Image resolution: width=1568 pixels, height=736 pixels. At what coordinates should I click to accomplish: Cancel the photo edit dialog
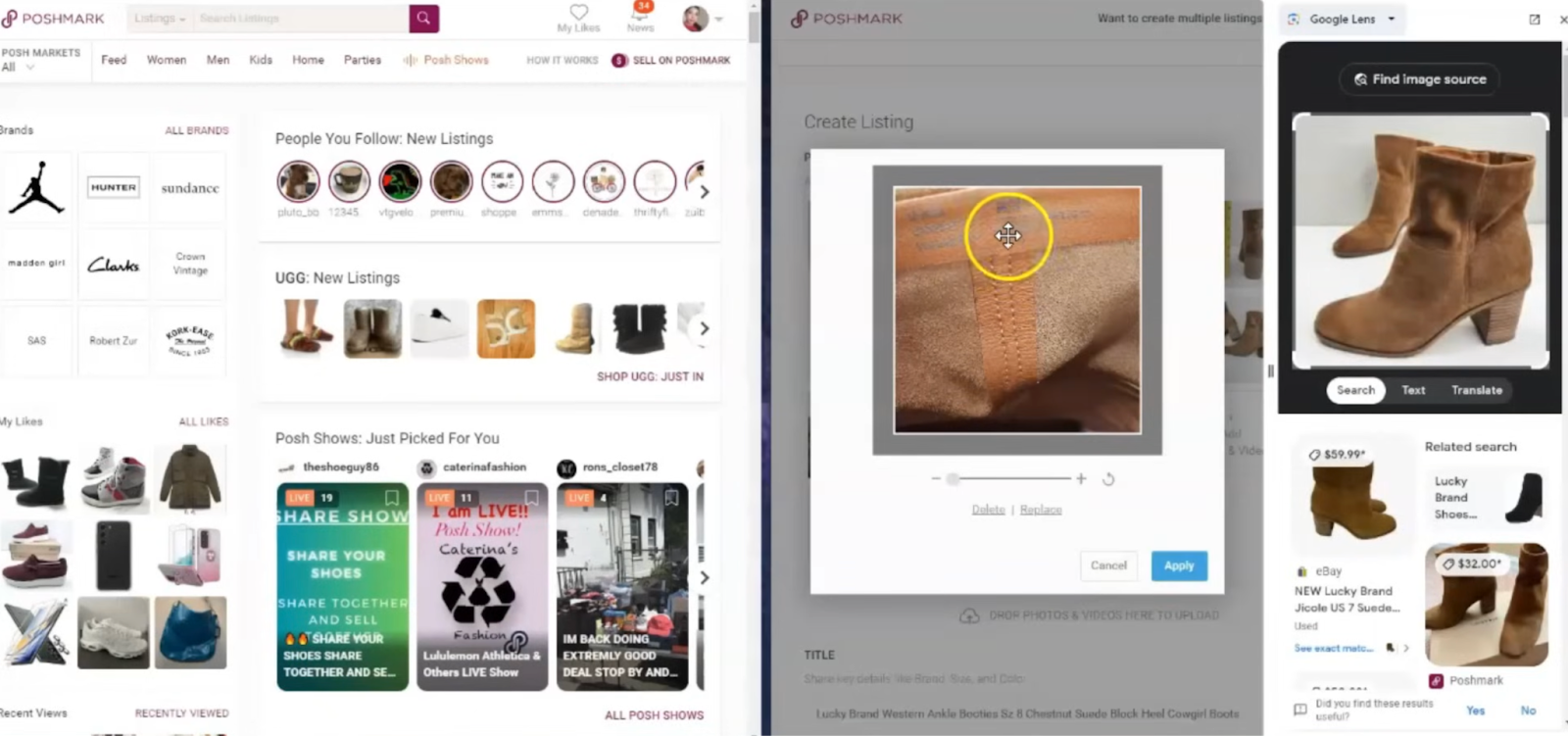pyautogui.click(x=1108, y=565)
